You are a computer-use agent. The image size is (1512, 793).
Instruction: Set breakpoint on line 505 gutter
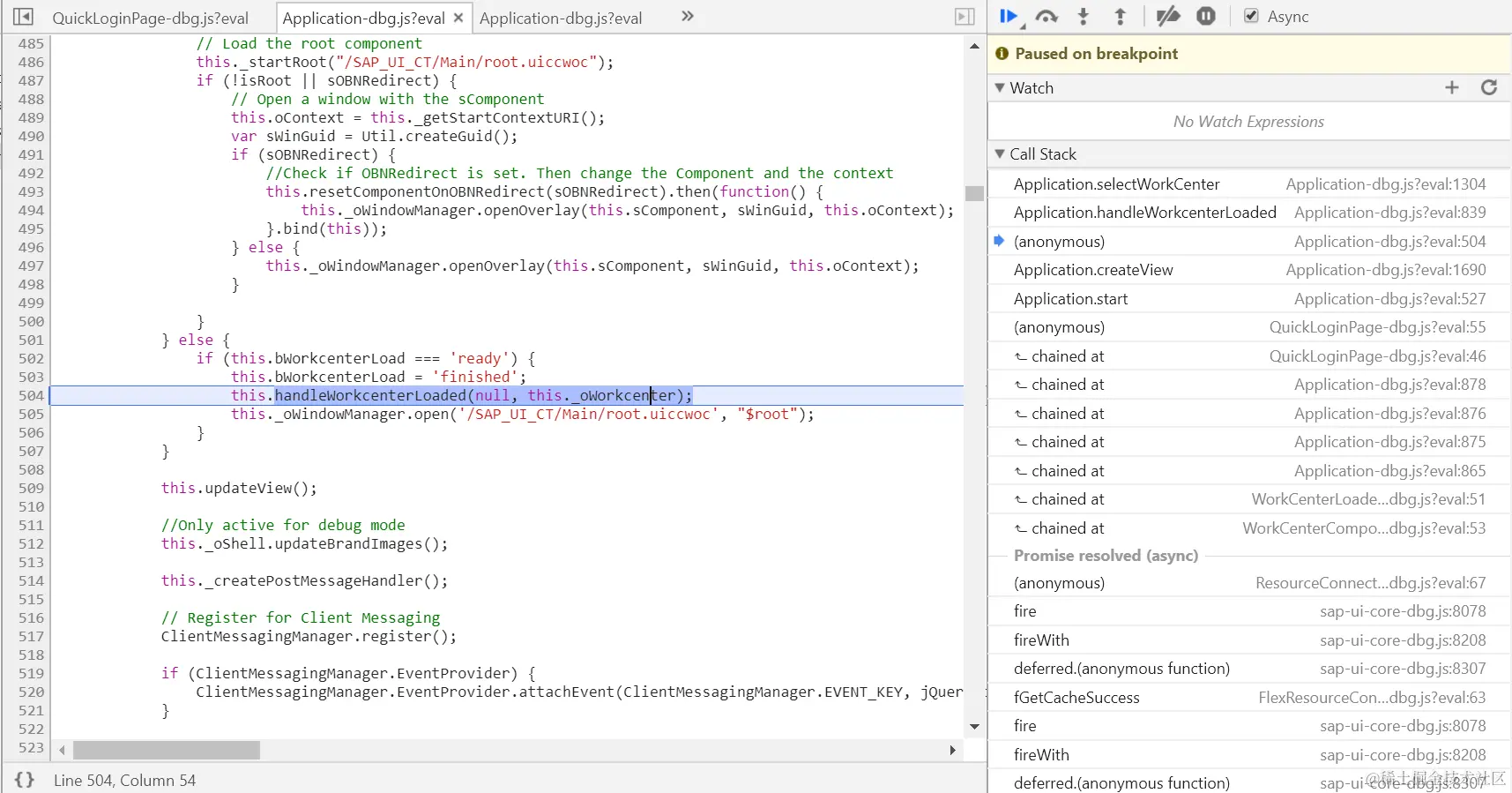coord(31,415)
